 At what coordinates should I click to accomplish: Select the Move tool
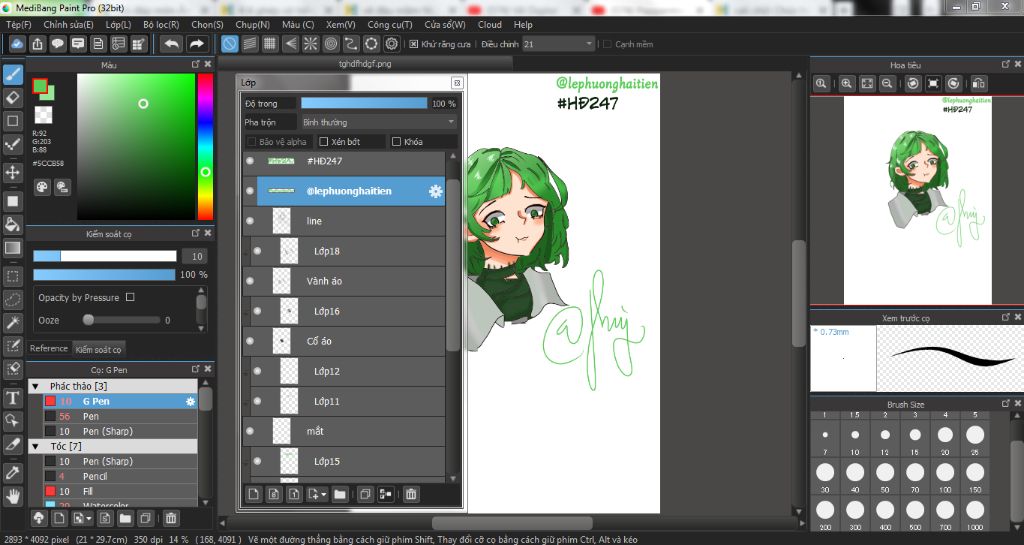click(x=12, y=172)
